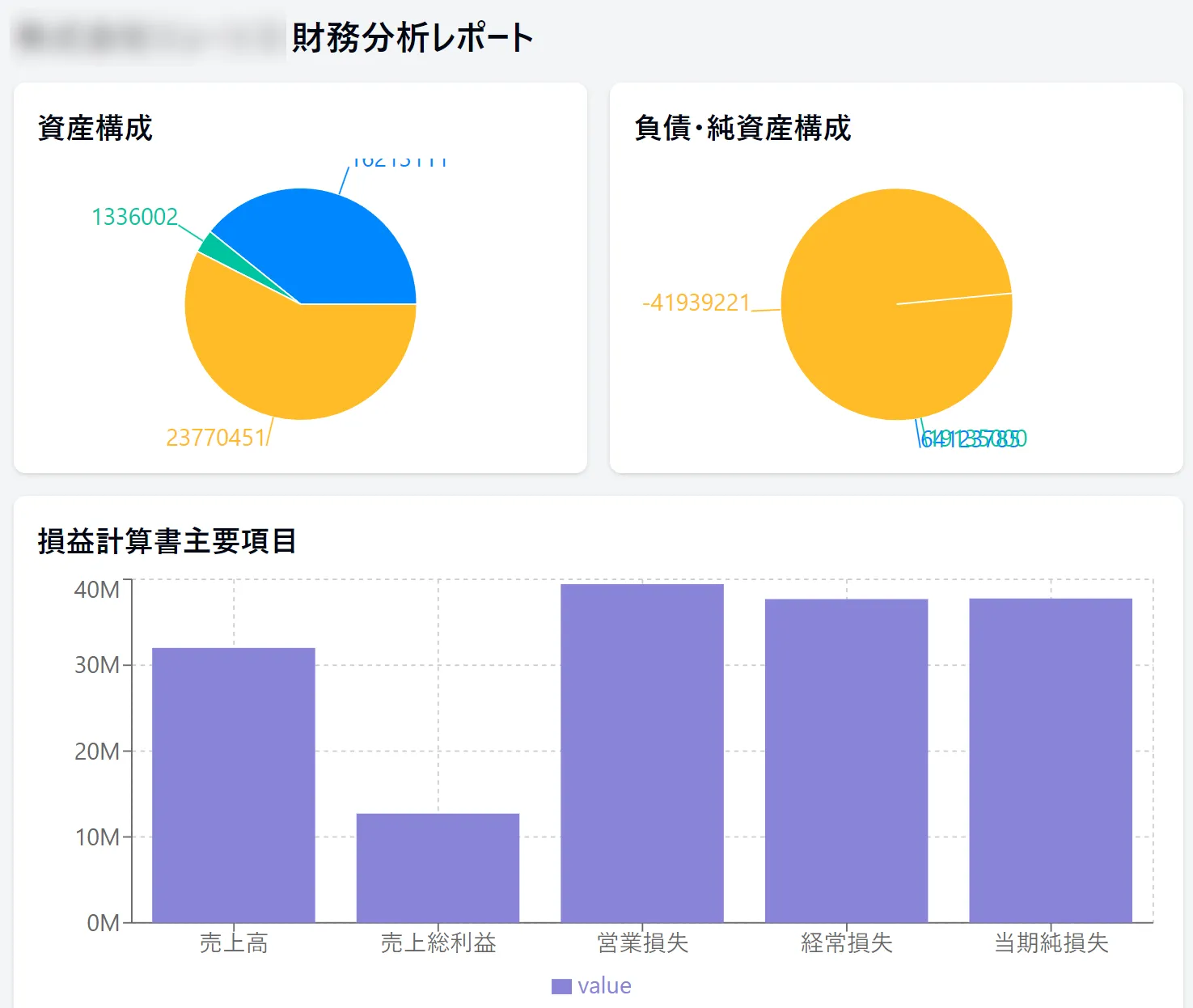Screen dimensions: 1193x1008
Task: Click the 23770451 data label
Action: click(x=216, y=438)
